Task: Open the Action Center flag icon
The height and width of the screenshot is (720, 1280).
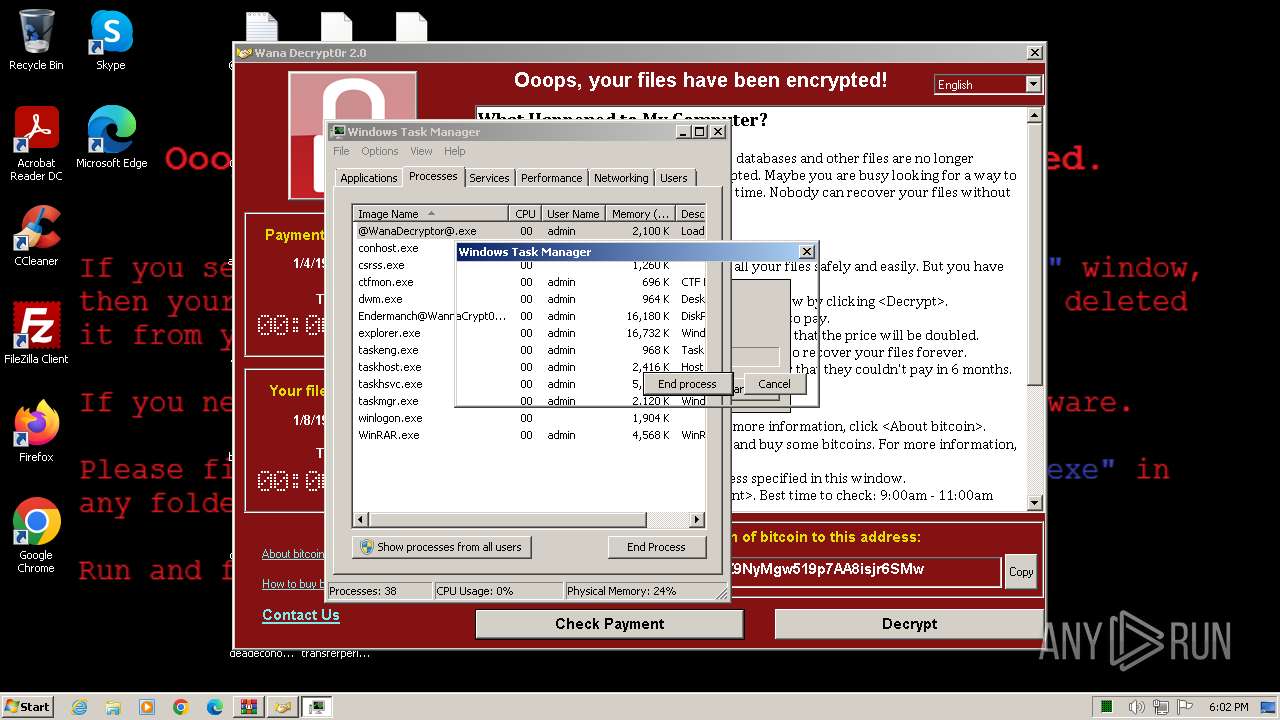Action: pyautogui.click(x=1187, y=707)
